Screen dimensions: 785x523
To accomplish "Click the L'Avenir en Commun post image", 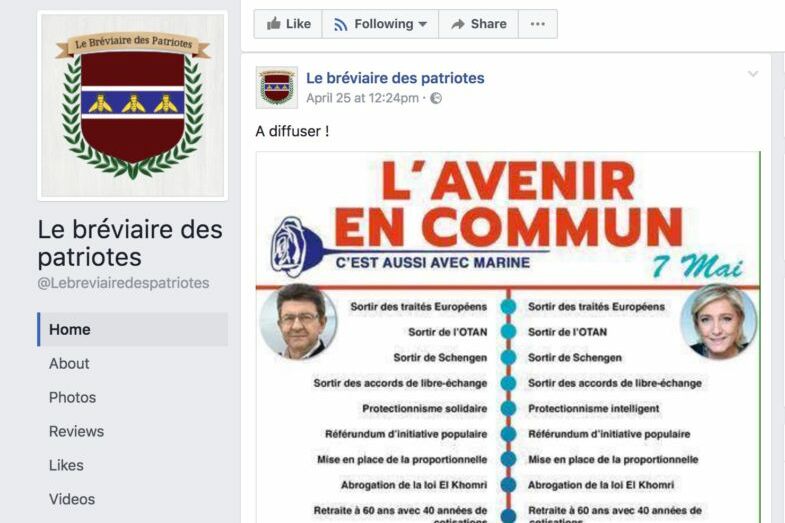I will (x=508, y=337).
